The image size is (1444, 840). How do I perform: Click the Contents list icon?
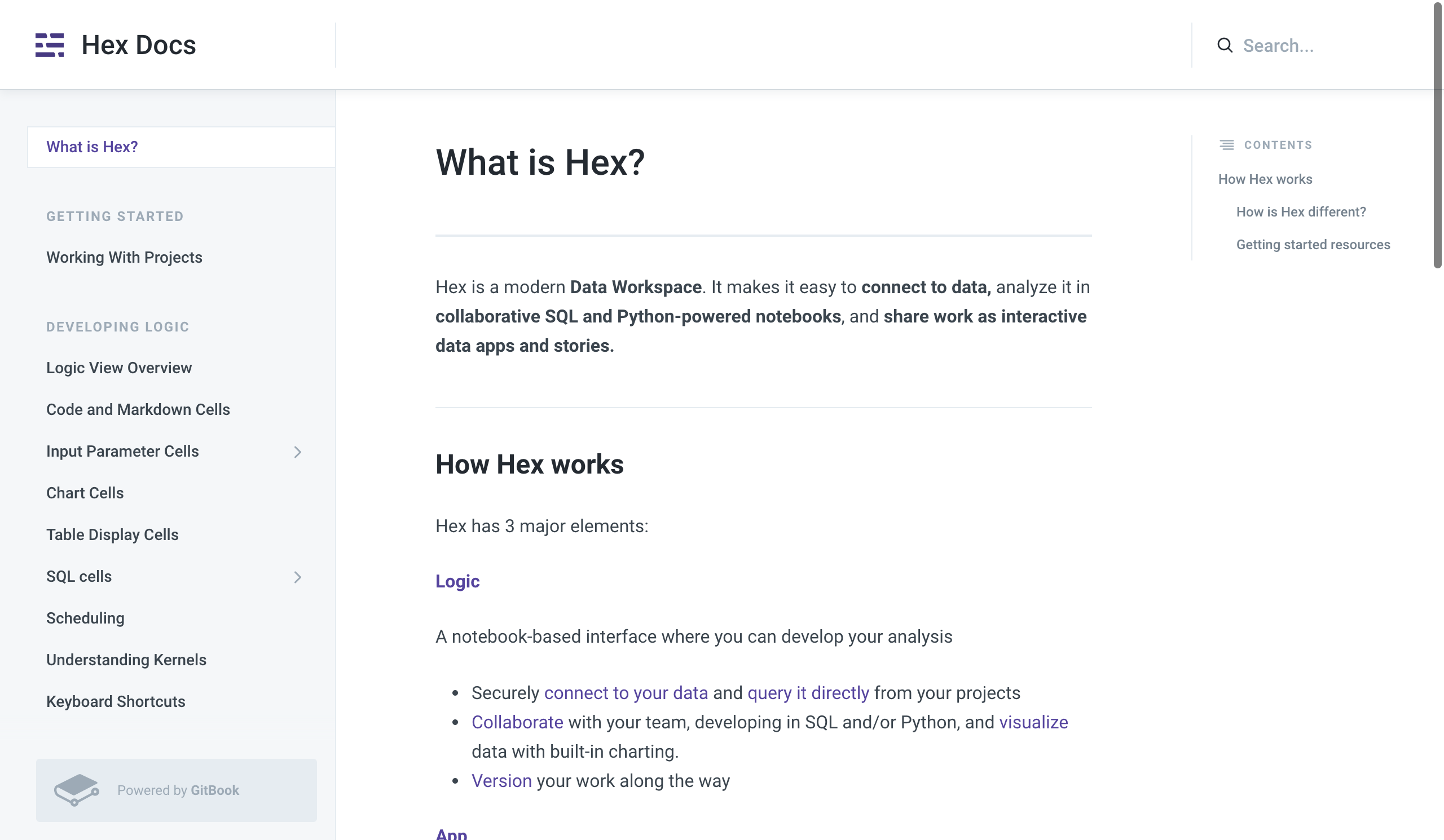click(1226, 145)
